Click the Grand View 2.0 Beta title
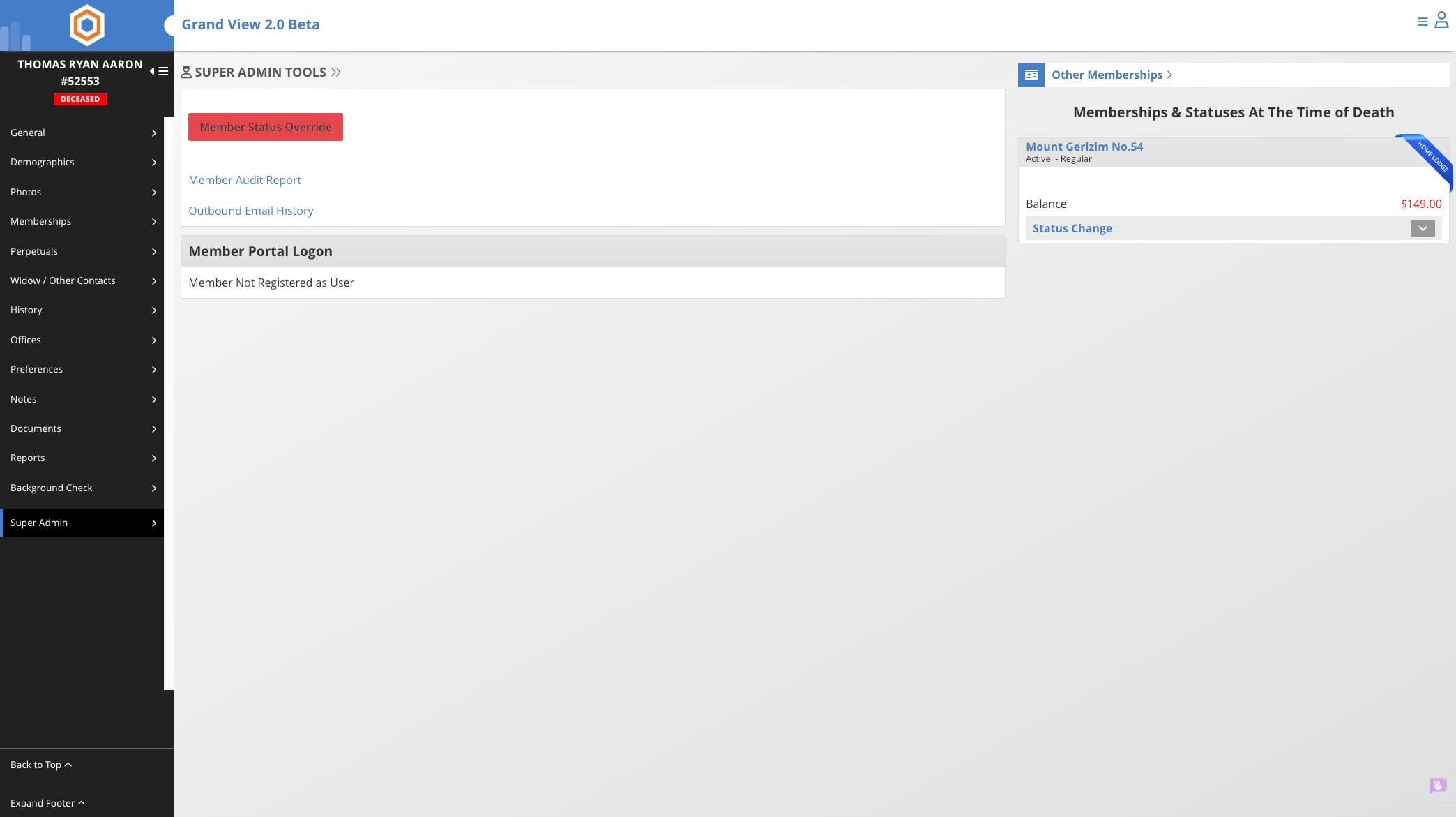Screen dimensions: 1456x817 click(250, 24)
